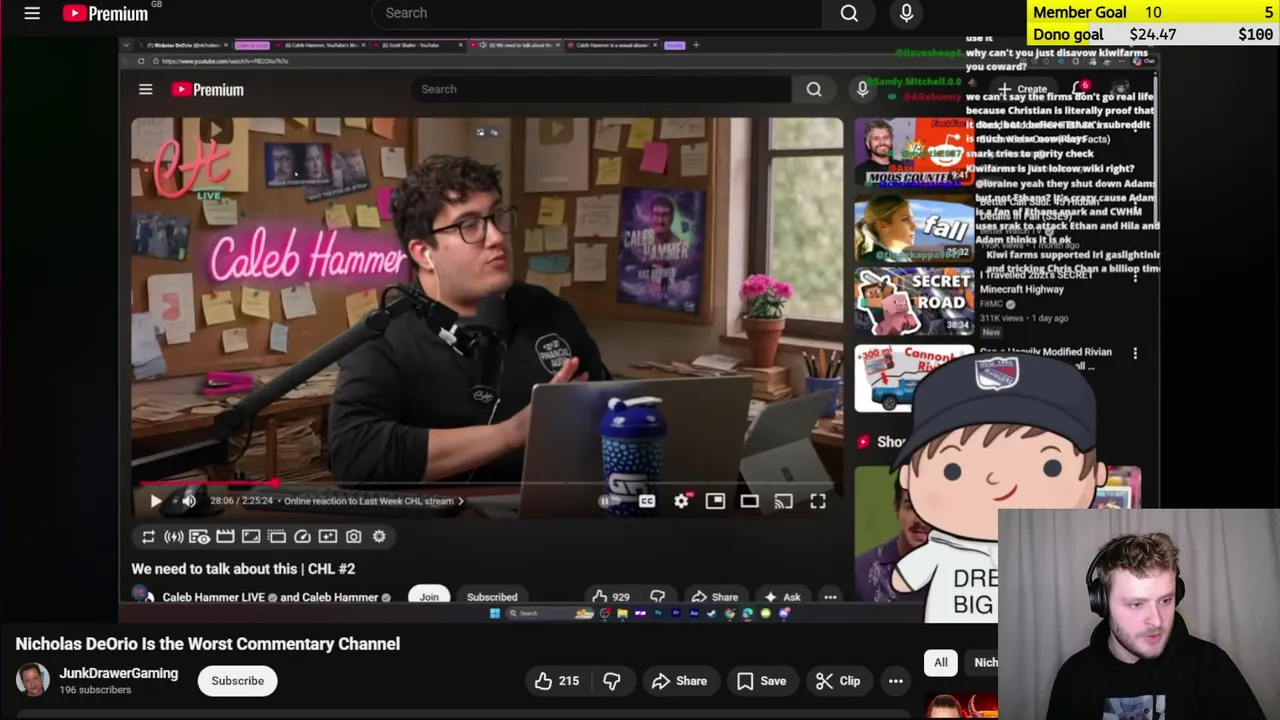This screenshot has height=720, width=1280.
Task: Cast the video to a TV
Action: pyautogui.click(x=783, y=501)
